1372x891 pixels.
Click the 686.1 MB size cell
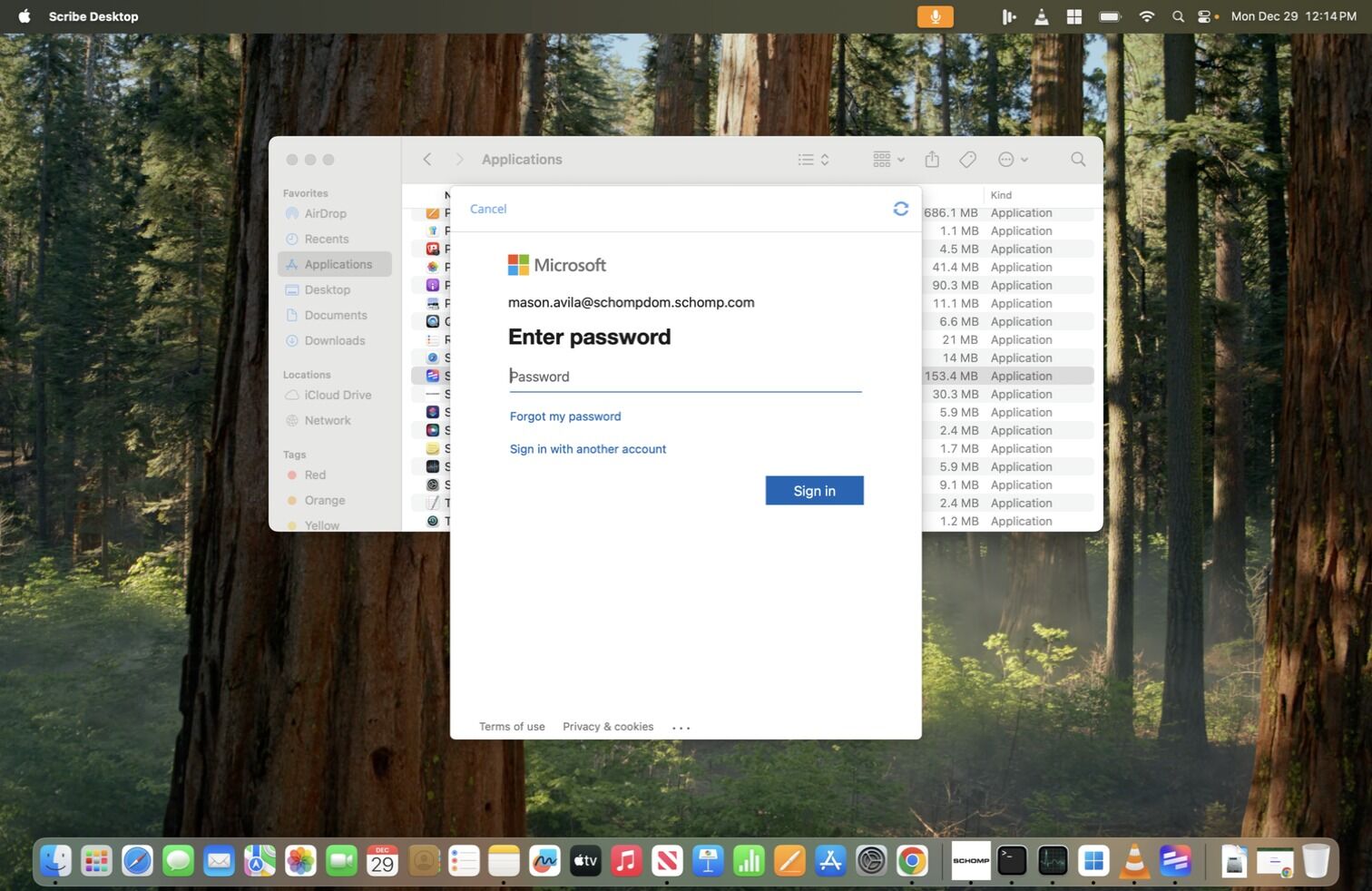pyautogui.click(x=951, y=213)
